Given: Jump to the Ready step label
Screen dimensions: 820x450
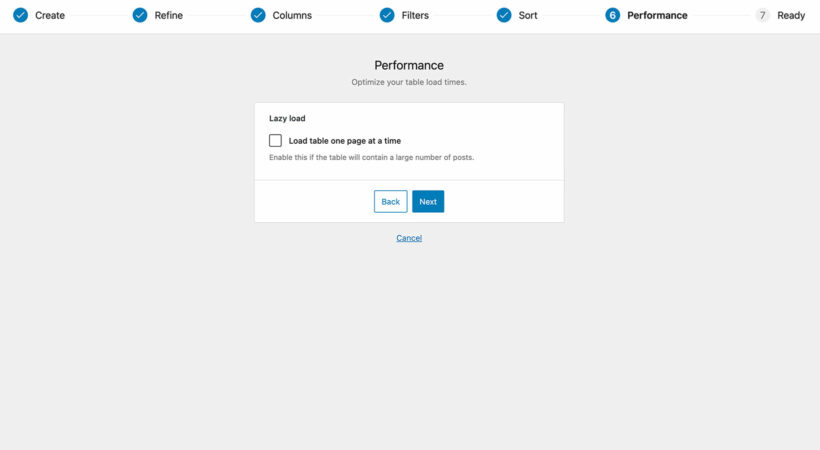Looking at the screenshot, I should coord(791,15).
